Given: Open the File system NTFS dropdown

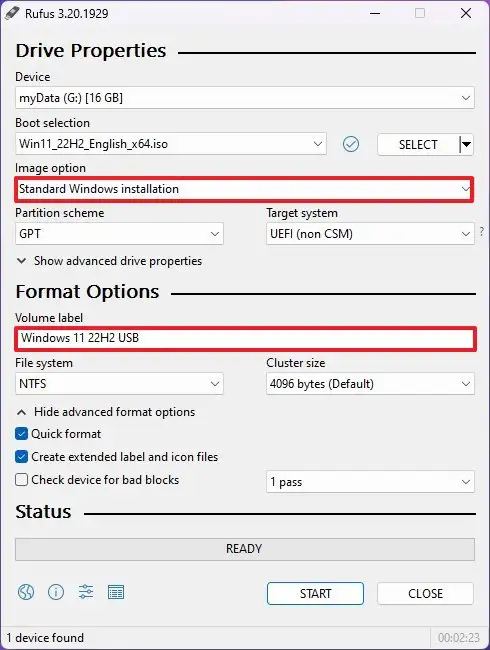Looking at the screenshot, I should [x=119, y=383].
